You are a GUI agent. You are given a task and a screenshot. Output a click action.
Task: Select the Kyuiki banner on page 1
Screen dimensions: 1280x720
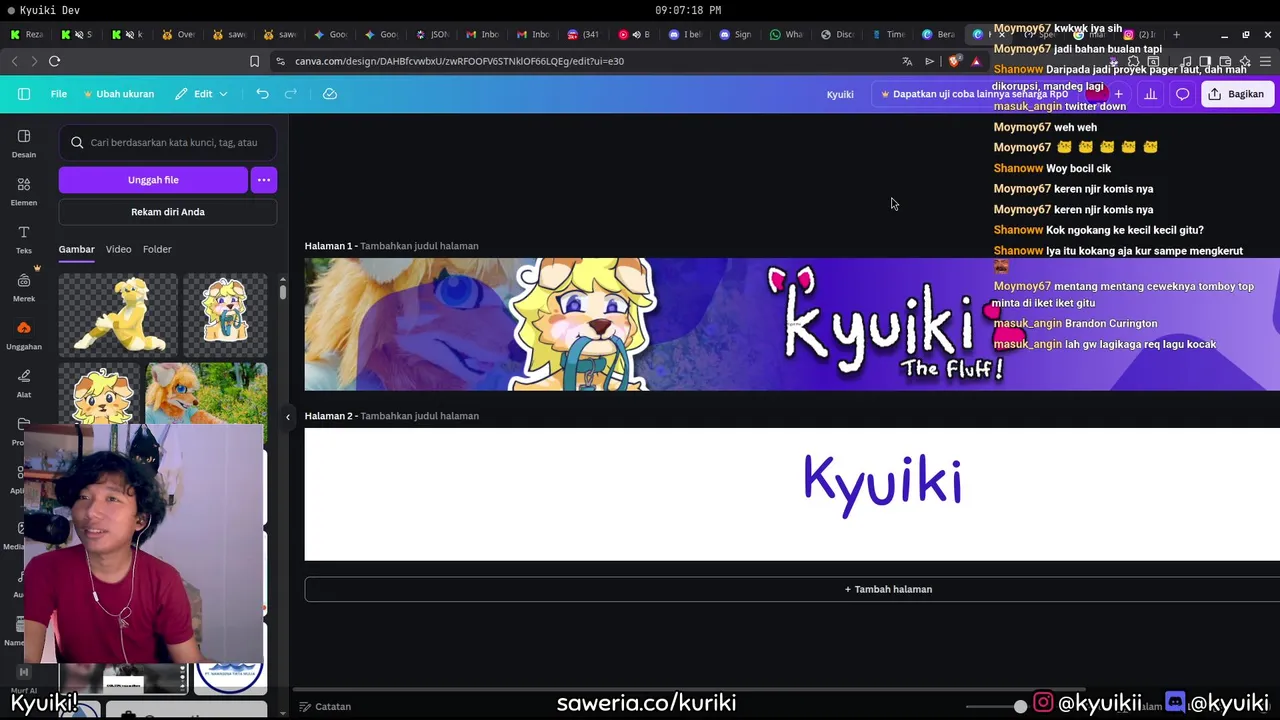tap(792, 324)
